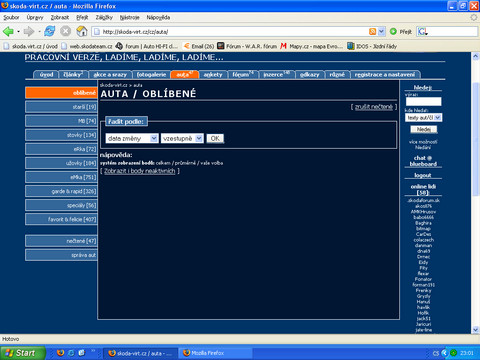Screen dimensions: 480x360
Task: Click the forward navigation arrow
Action: point(29,32)
